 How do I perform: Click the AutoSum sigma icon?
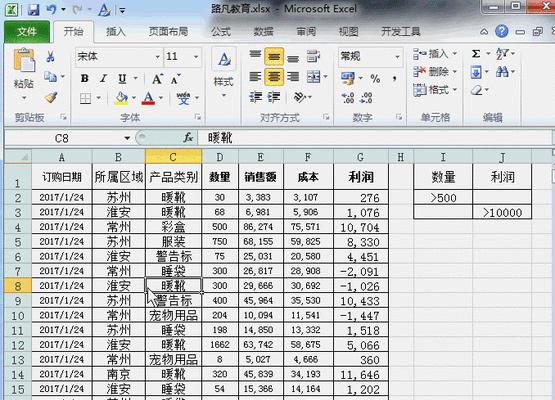[476, 54]
